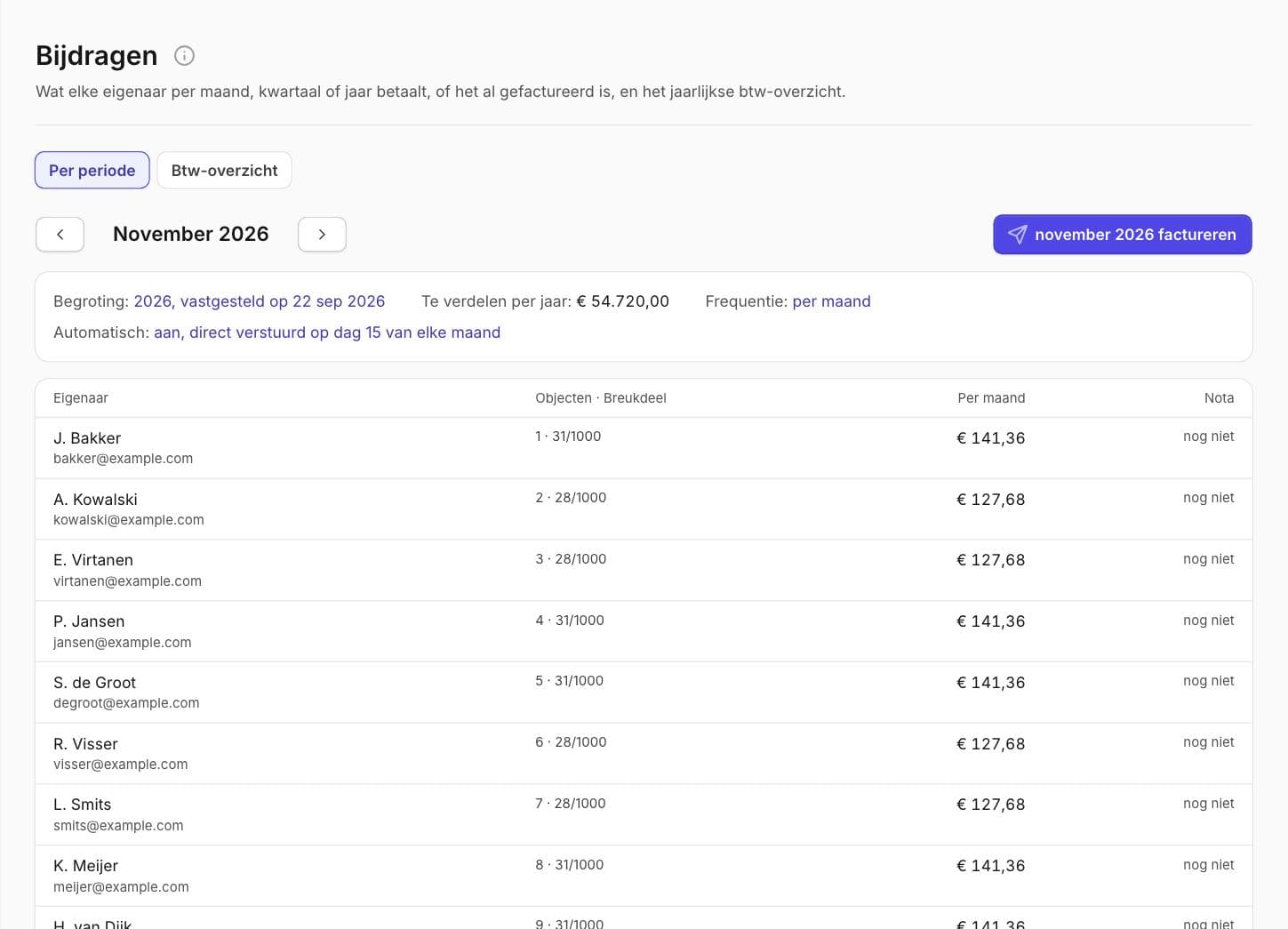Select owner L. Smits
The image size is (1288, 929).
coord(83,805)
